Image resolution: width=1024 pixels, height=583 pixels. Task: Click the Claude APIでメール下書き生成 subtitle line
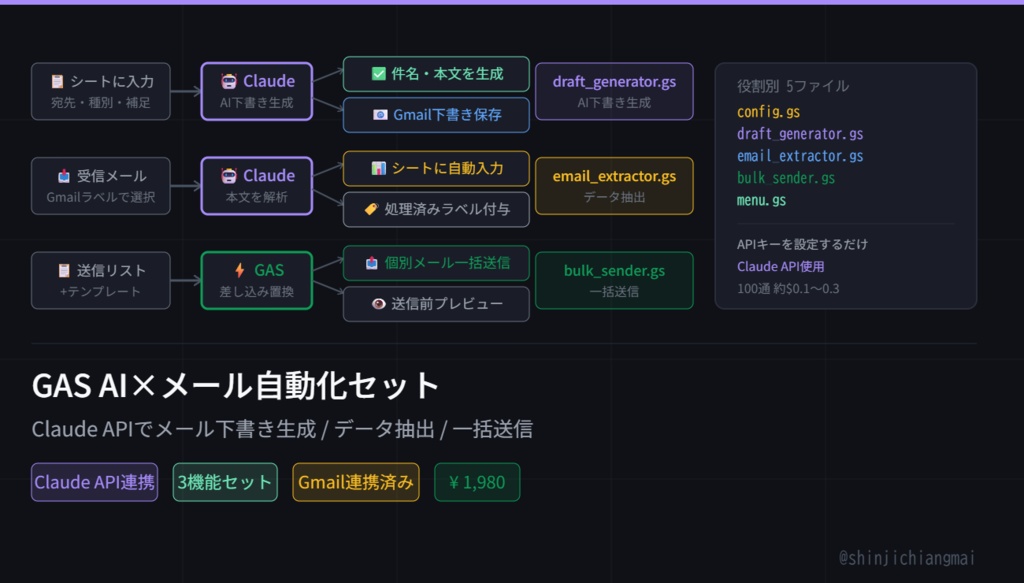pyautogui.click(x=282, y=429)
